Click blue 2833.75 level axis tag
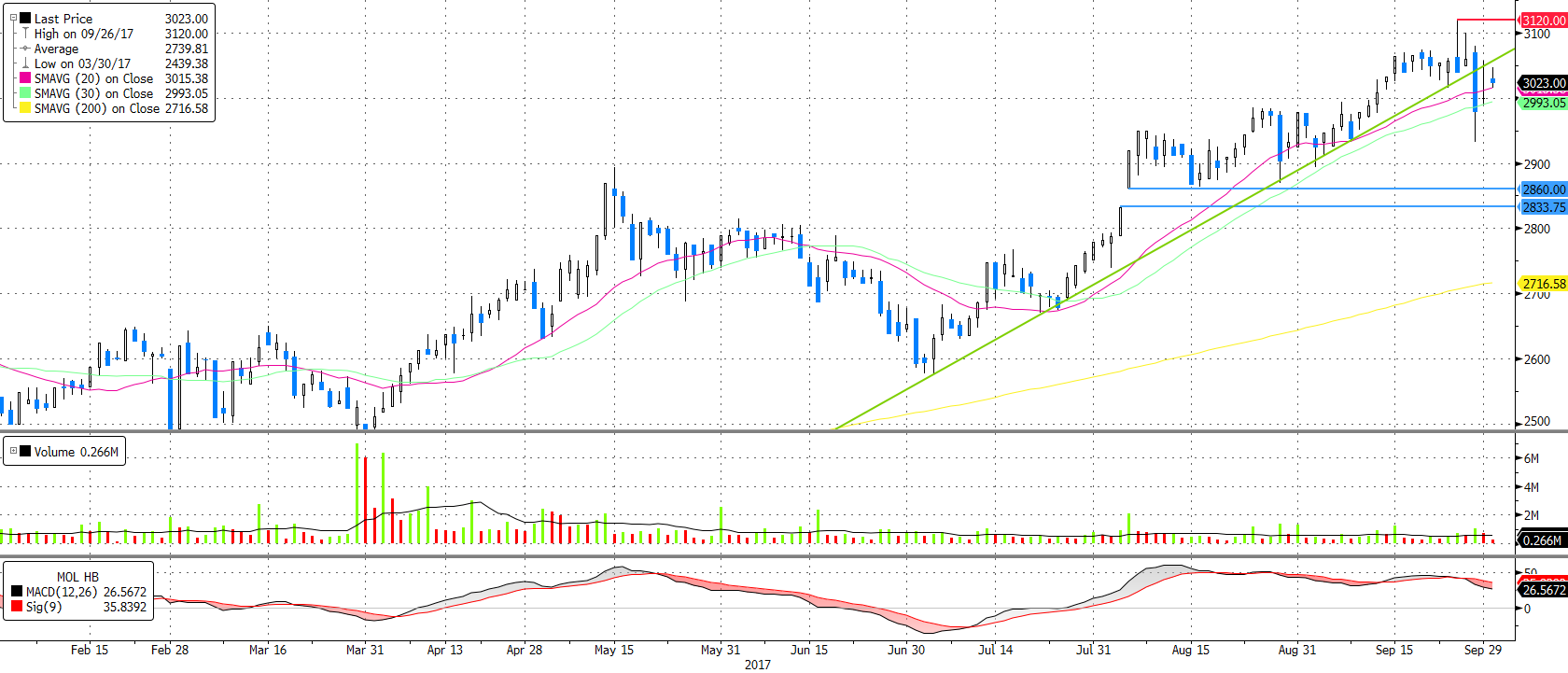1568x673 pixels. (1544, 207)
